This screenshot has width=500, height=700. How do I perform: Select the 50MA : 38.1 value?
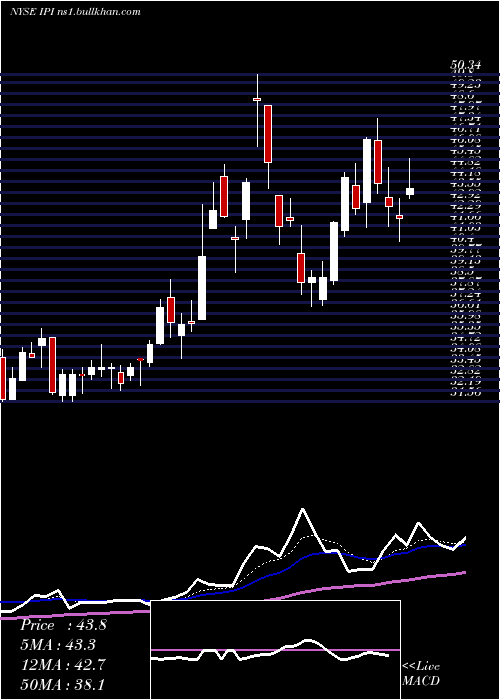tap(62, 684)
